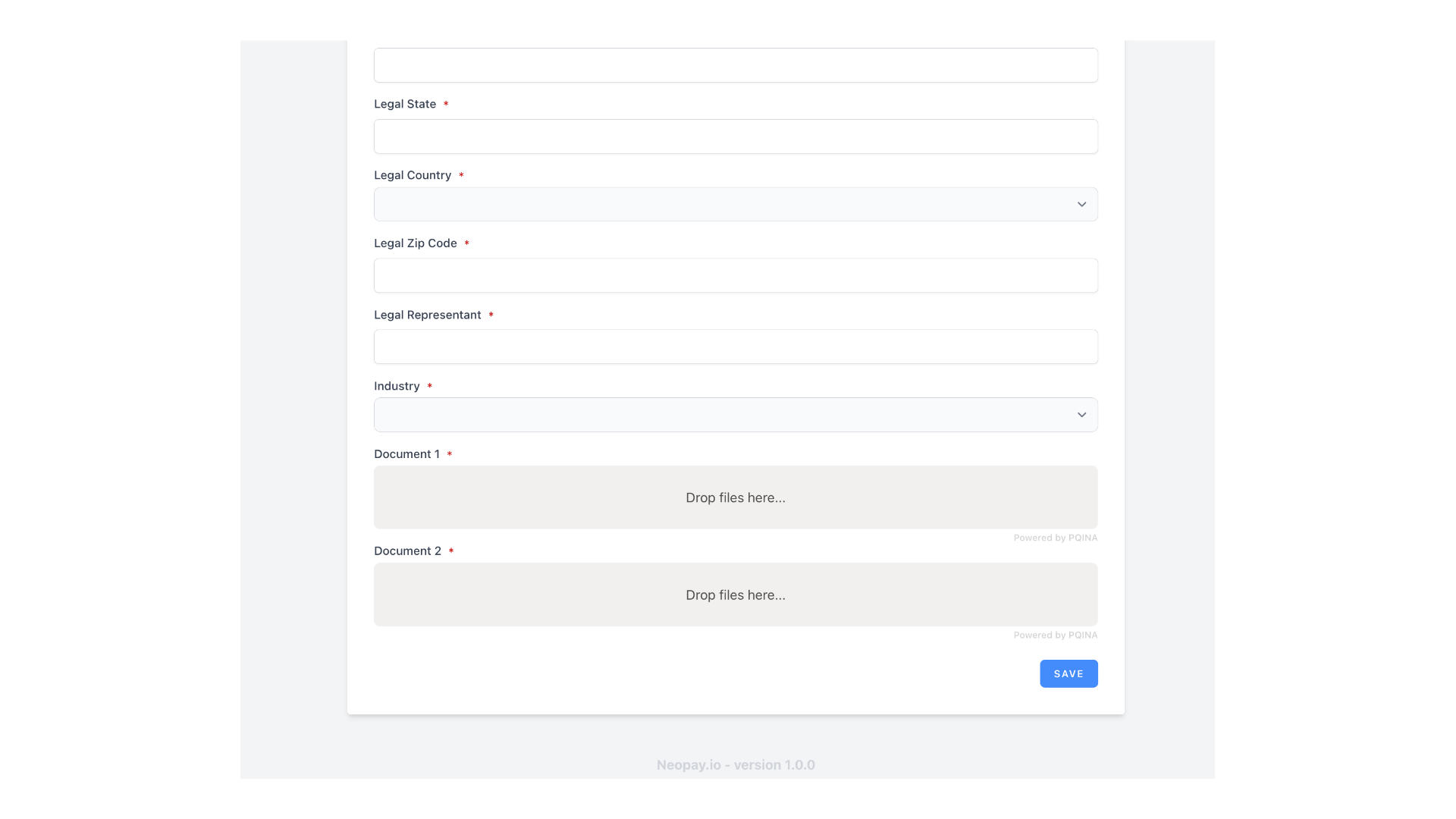Open Powered by PQINA link under Document 2
1456x819 pixels.
click(1055, 635)
